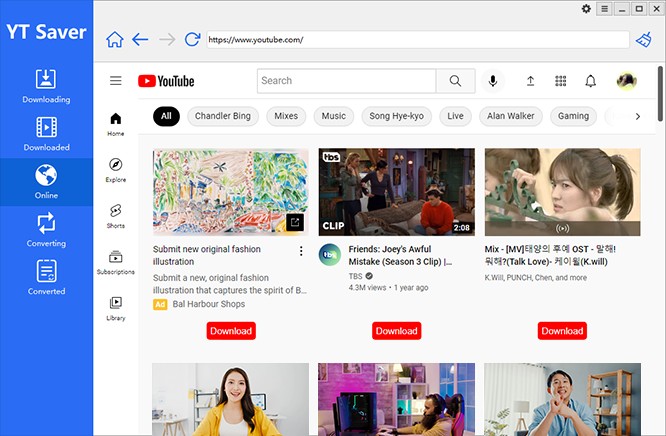Click 'K.Will, PUNCH, Chen, and more' text
This screenshot has width=666, height=436.
536,277
